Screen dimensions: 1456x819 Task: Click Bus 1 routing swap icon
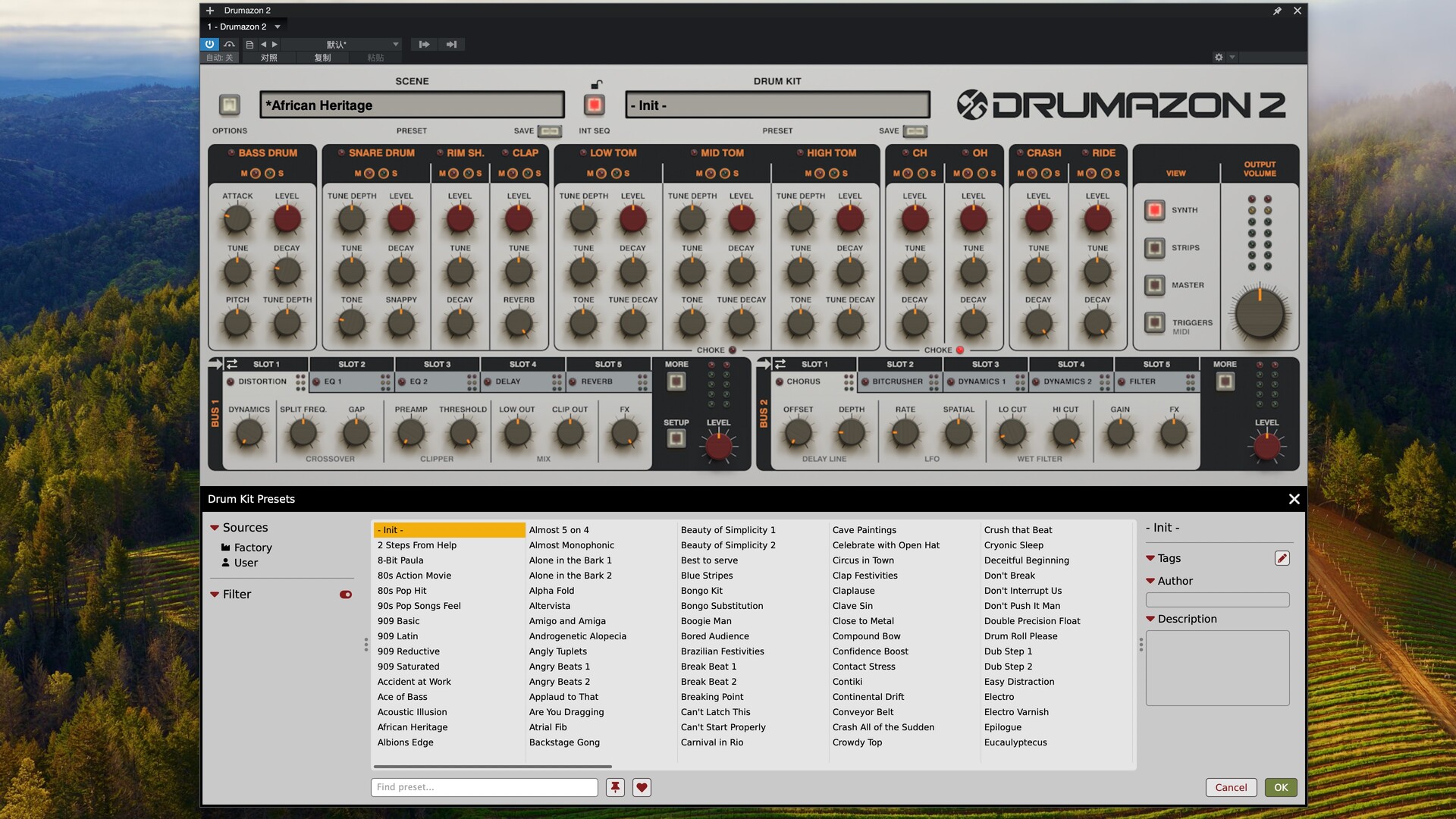click(232, 364)
